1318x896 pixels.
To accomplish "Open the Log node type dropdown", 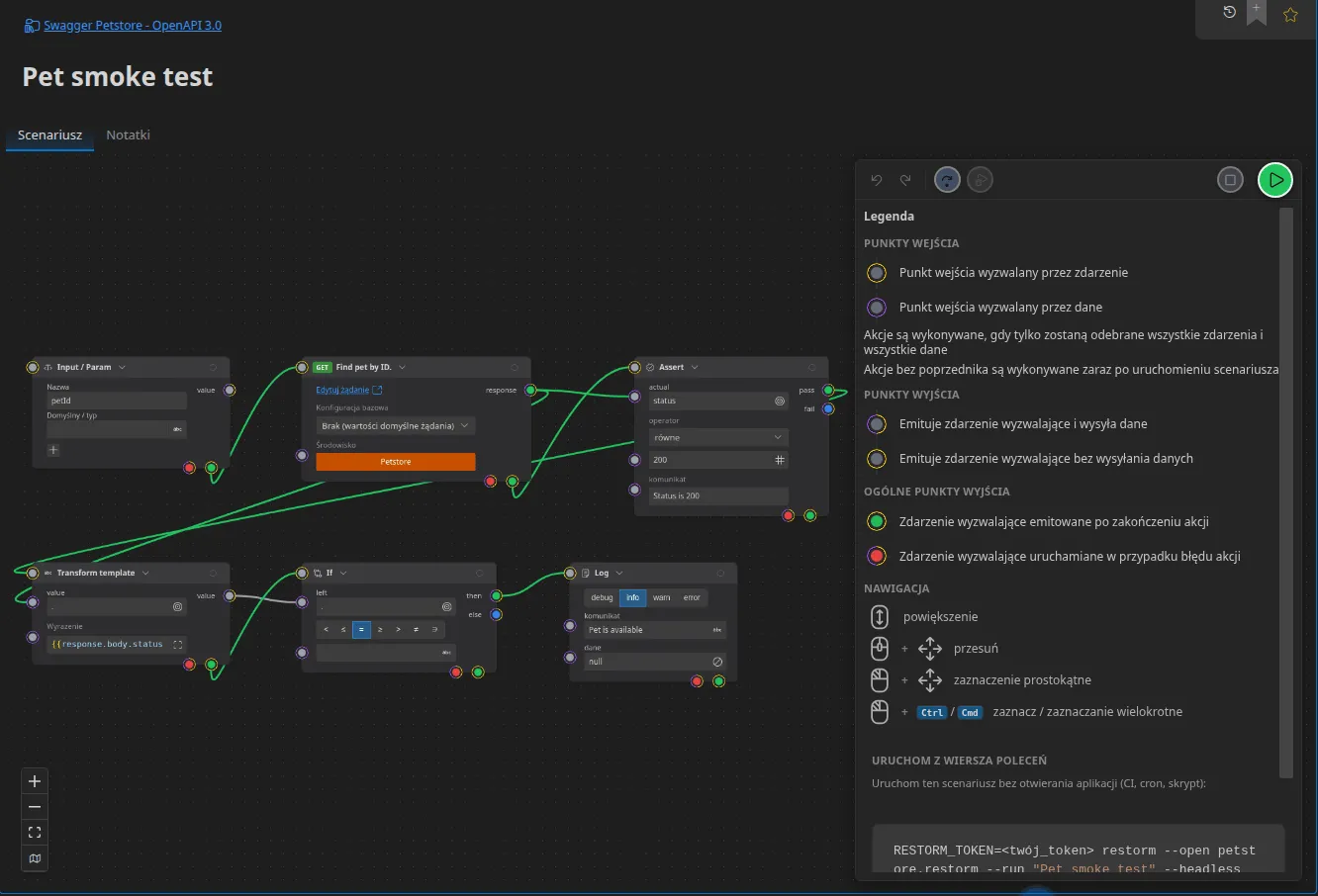I will click(x=619, y=573).
